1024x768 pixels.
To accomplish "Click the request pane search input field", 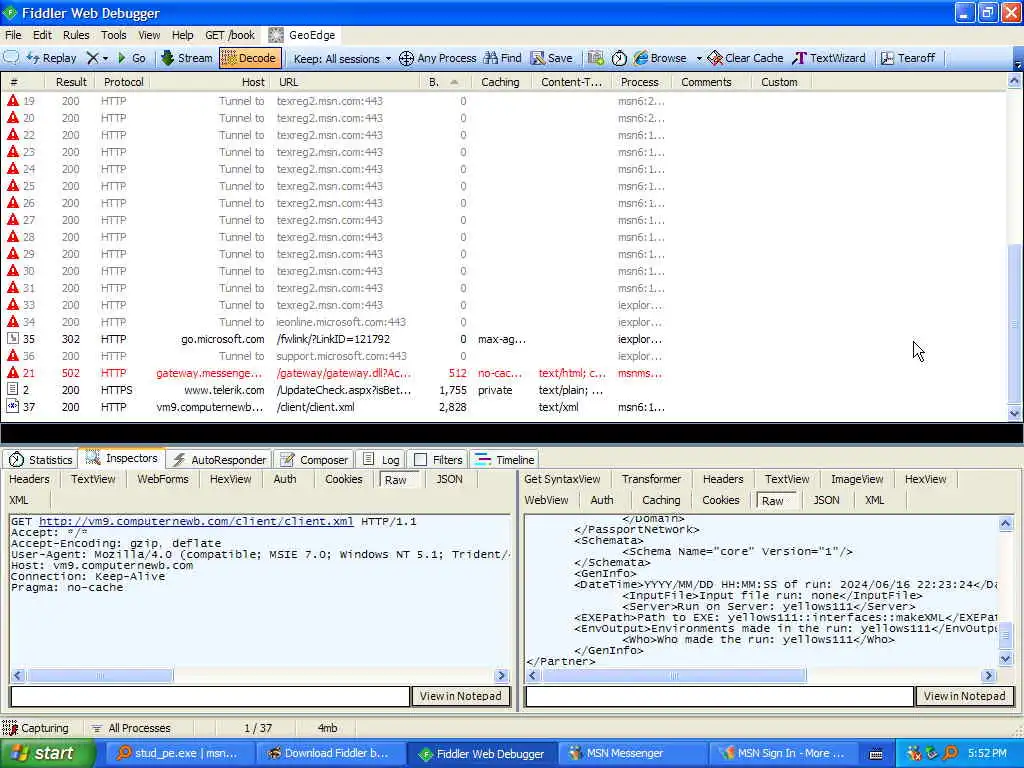I will 210,696.
